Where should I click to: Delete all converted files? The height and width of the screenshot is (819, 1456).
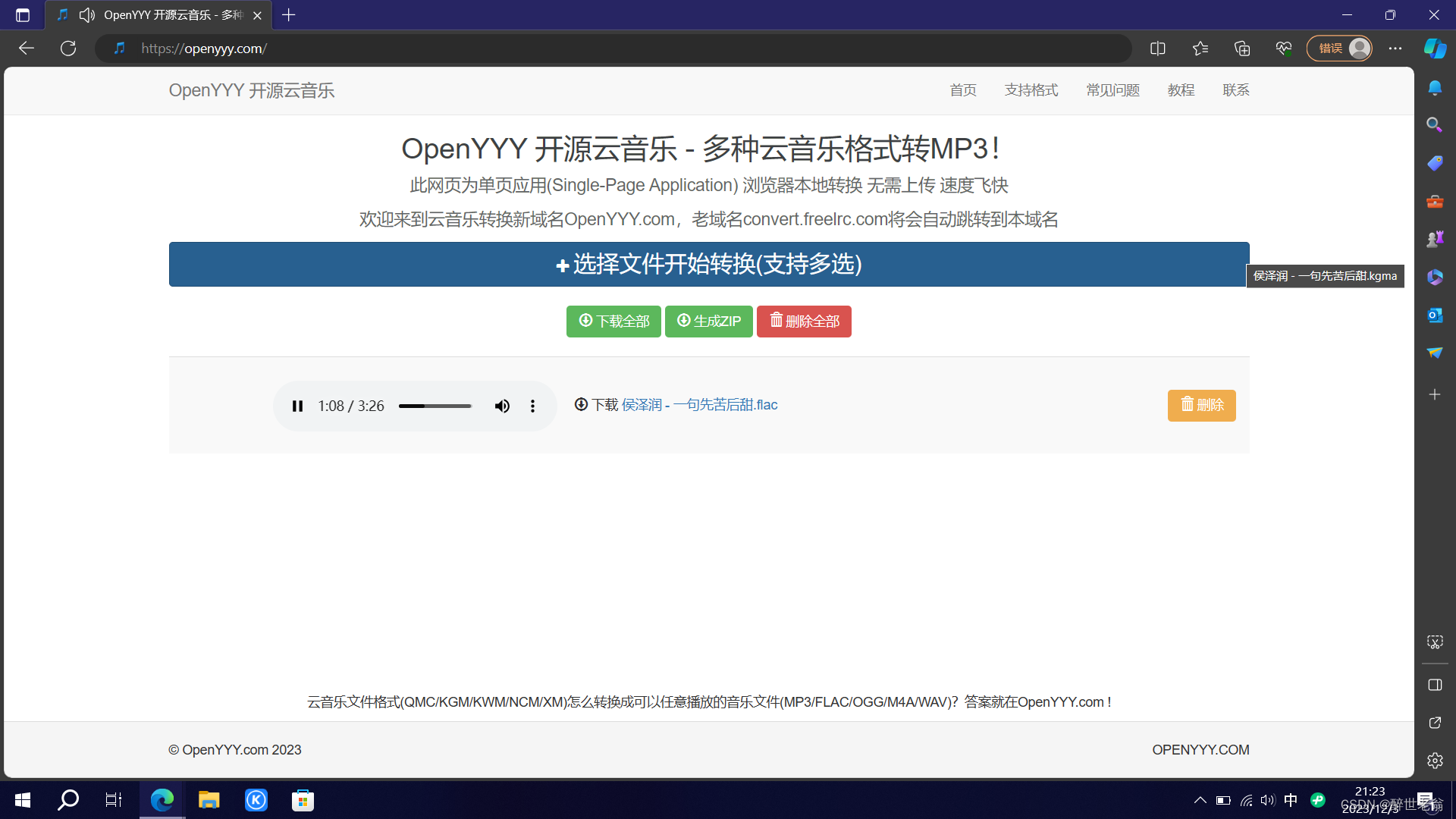[x=804, y=322]
